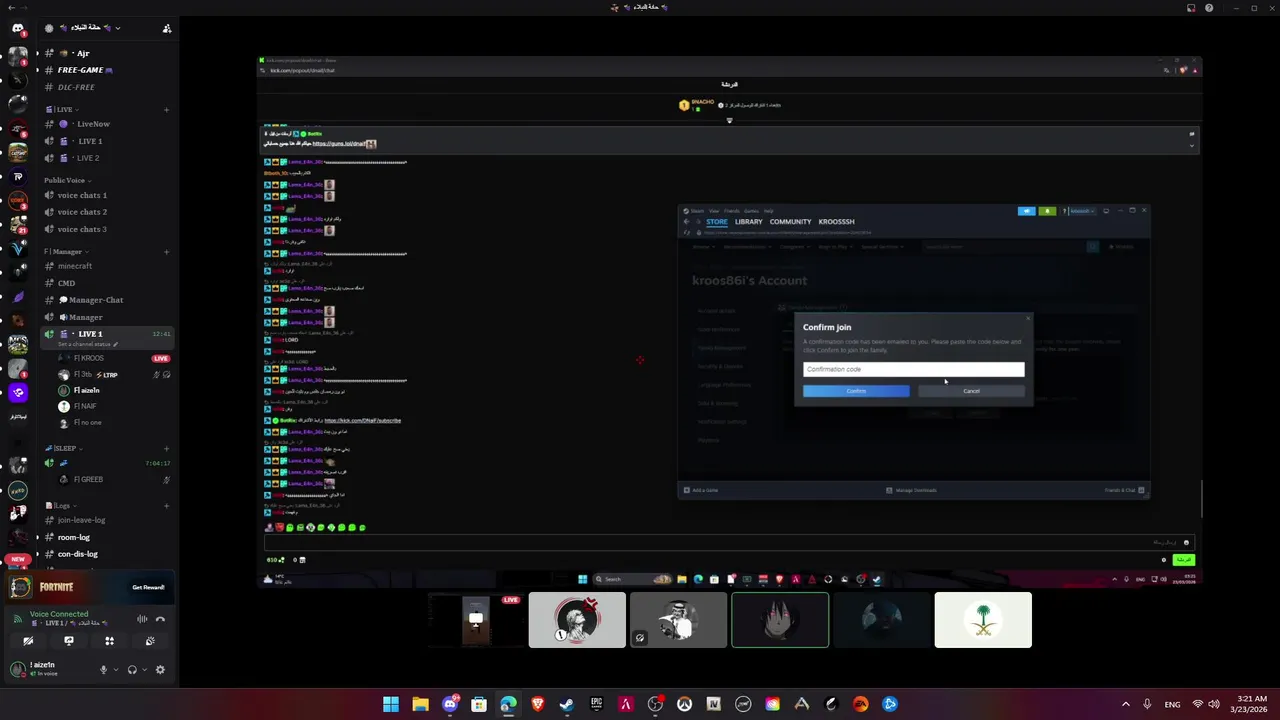This screenshot has width=1280, height=720.
Task: Open Windows Start menu
Action: [x=391, y=704]
